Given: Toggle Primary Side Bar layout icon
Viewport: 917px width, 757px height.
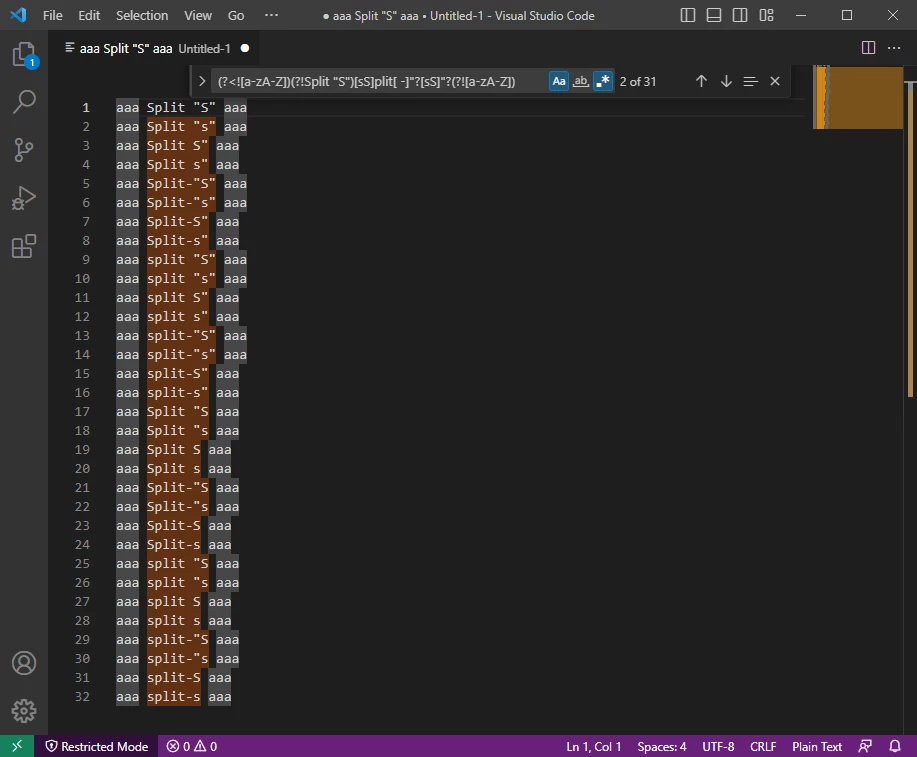Looking at the screenshot, I should (688, 15).
